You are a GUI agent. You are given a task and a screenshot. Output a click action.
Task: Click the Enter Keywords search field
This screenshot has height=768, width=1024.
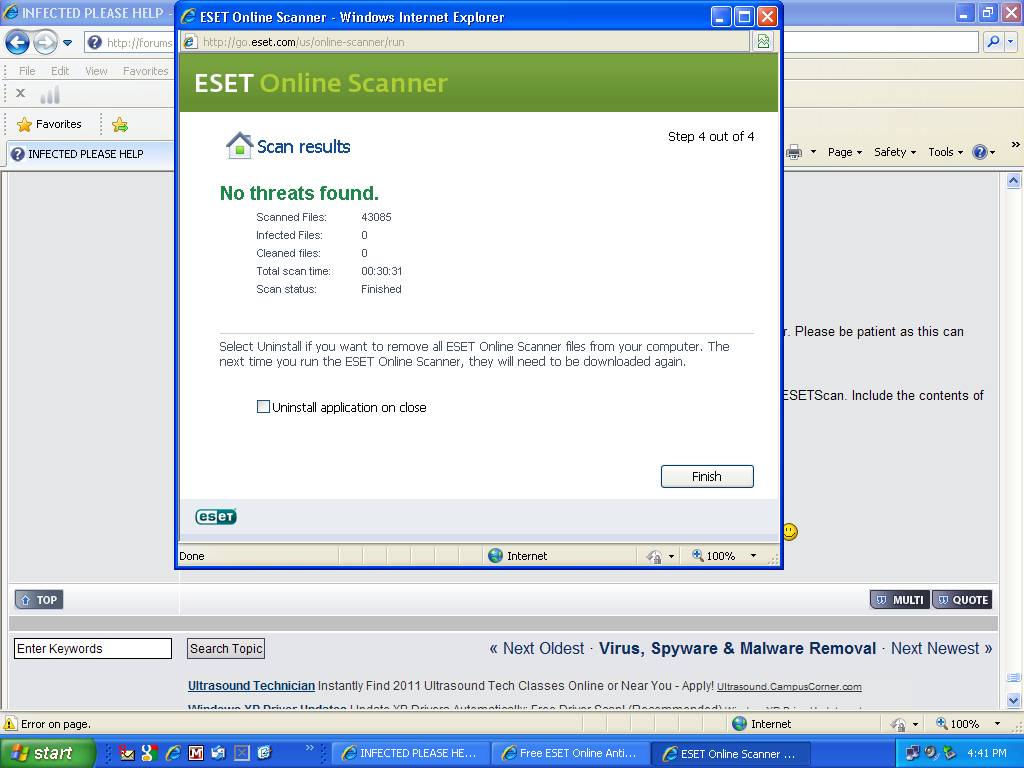(93, 648)
